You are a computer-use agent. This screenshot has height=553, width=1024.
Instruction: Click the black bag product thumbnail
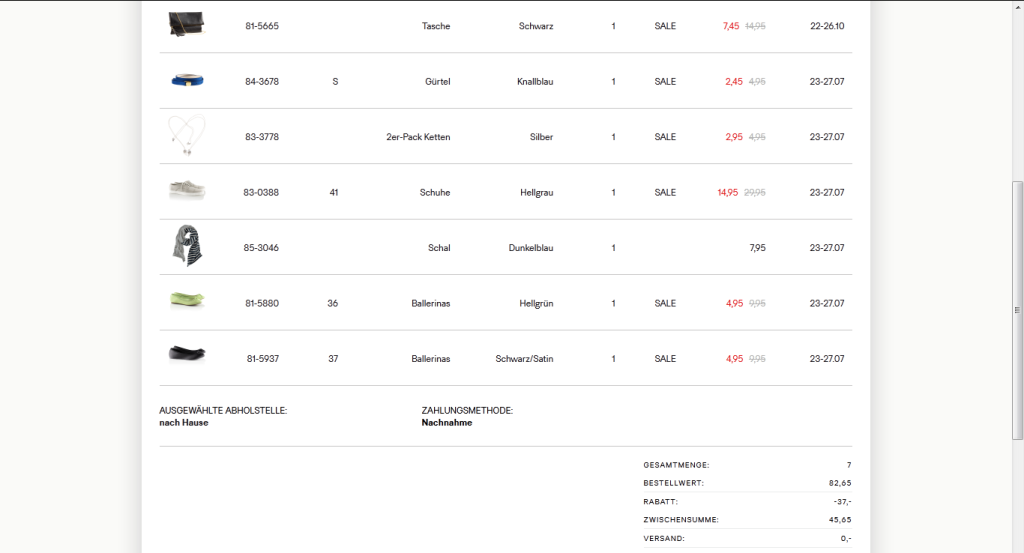pos(187,25)
